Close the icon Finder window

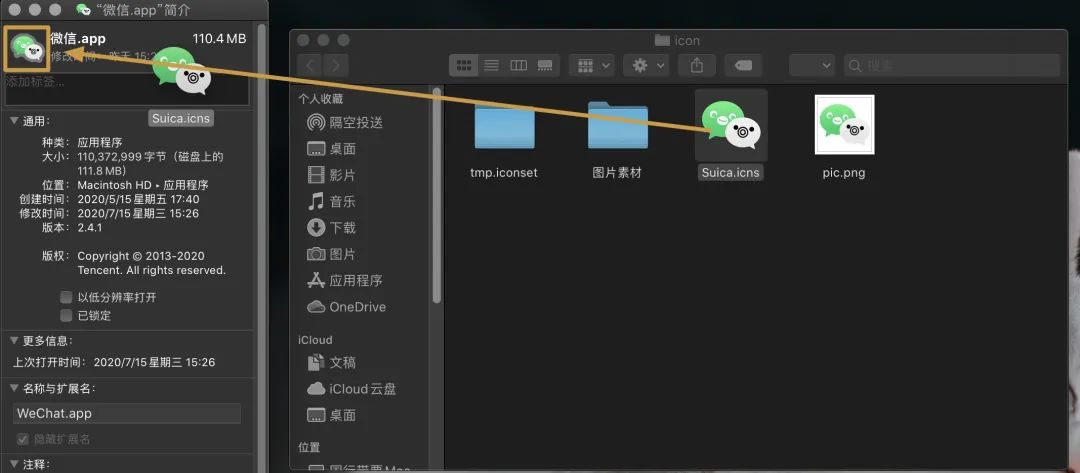click(304, 41)
